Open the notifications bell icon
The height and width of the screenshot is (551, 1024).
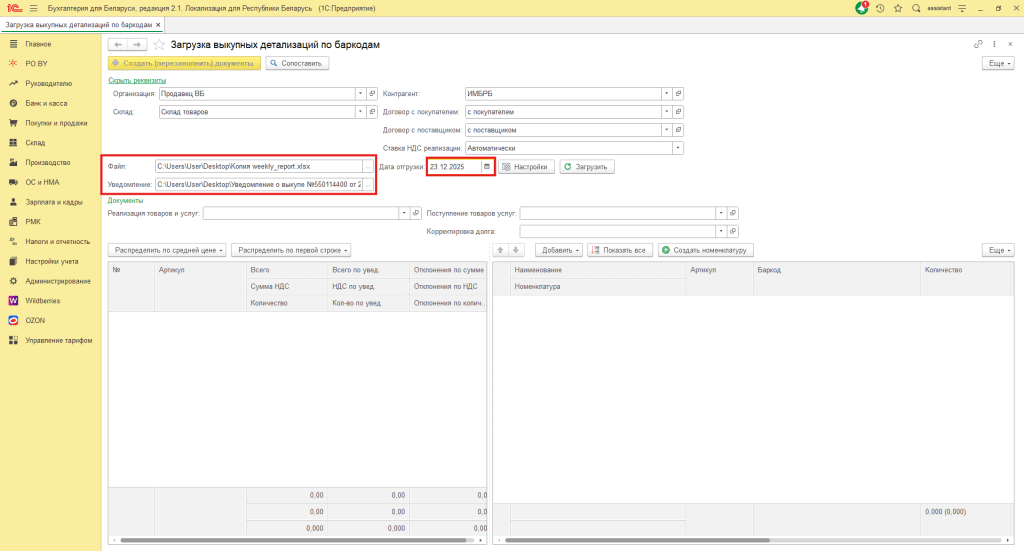(x=862, y=8)
